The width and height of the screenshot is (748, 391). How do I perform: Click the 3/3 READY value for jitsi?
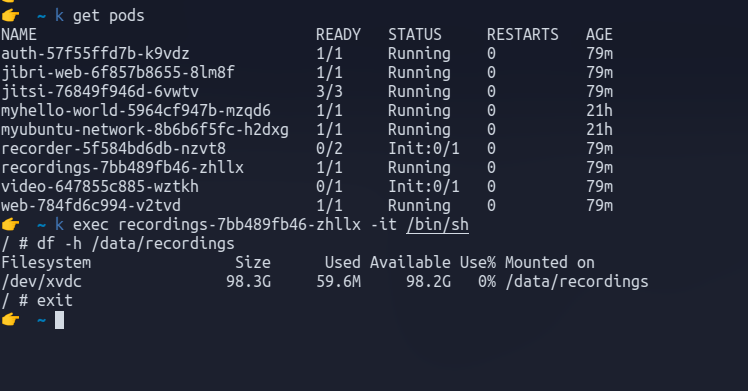[x=329, y=92]
